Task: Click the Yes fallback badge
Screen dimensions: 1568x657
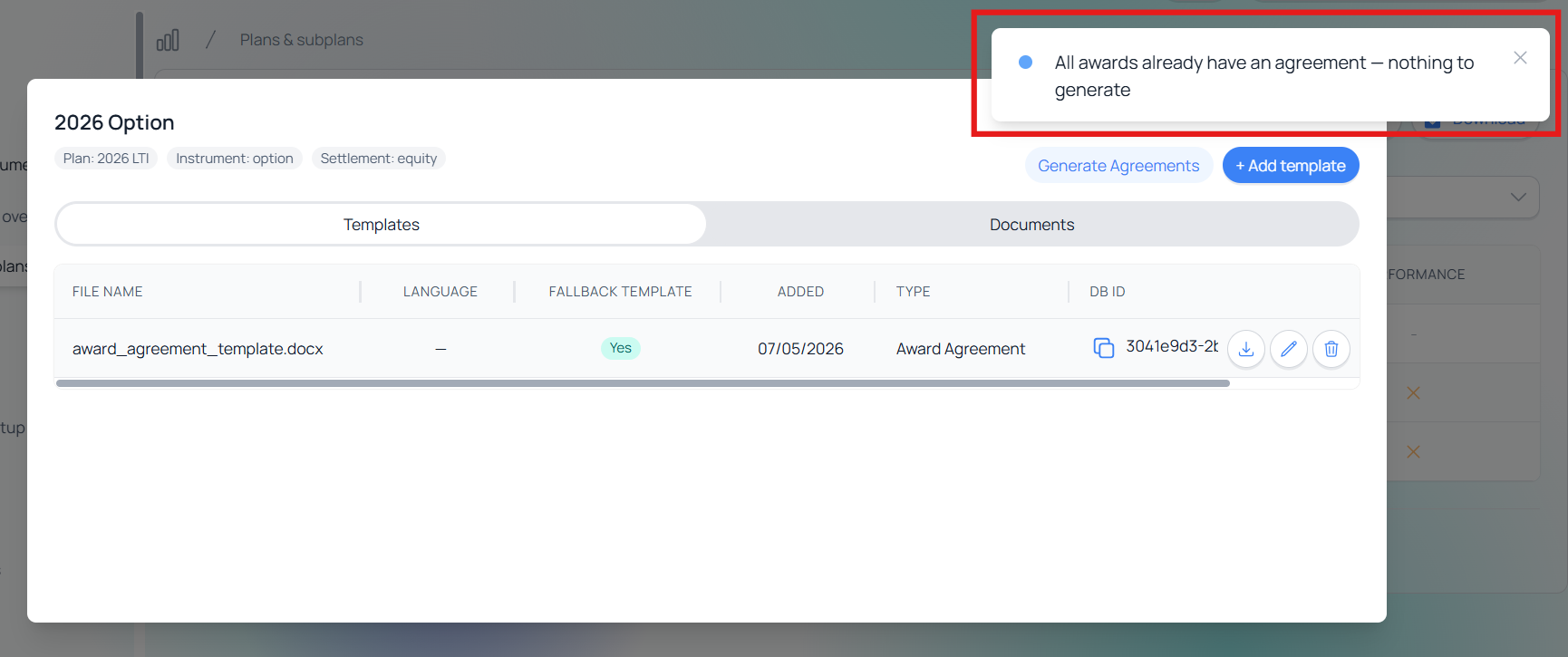Action: 621,348
